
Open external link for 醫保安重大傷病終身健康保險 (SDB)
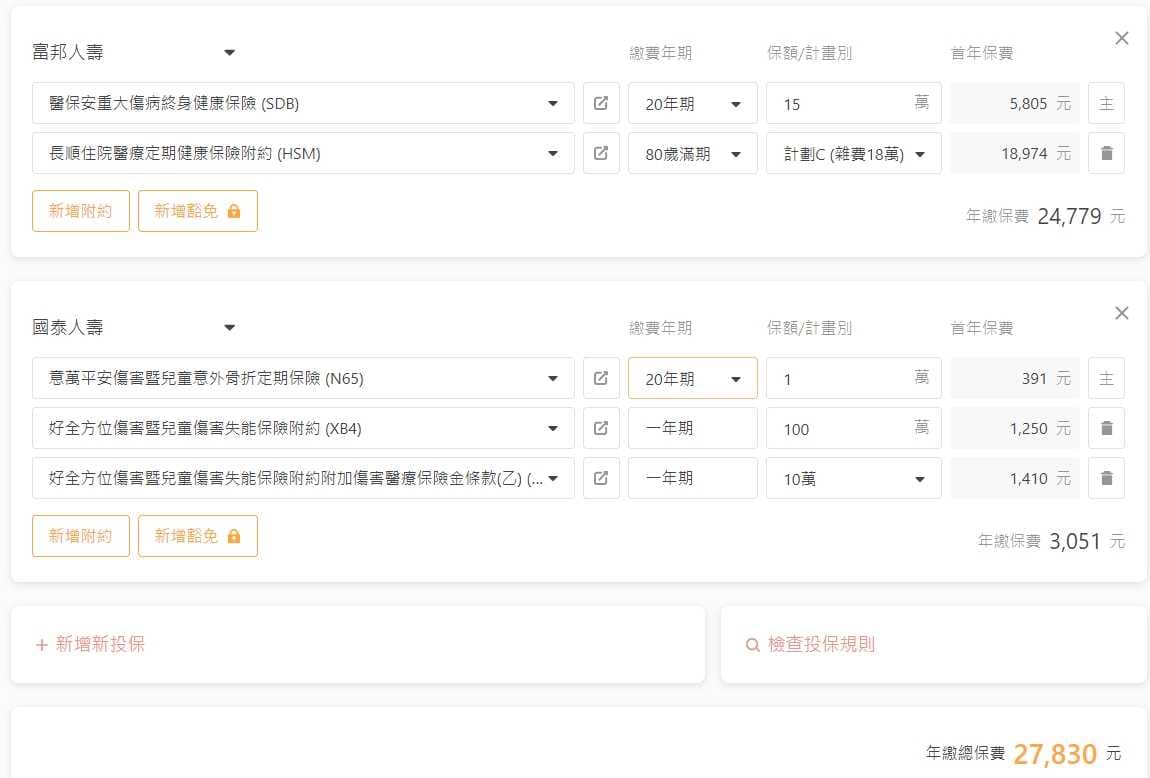pos(601,103)
